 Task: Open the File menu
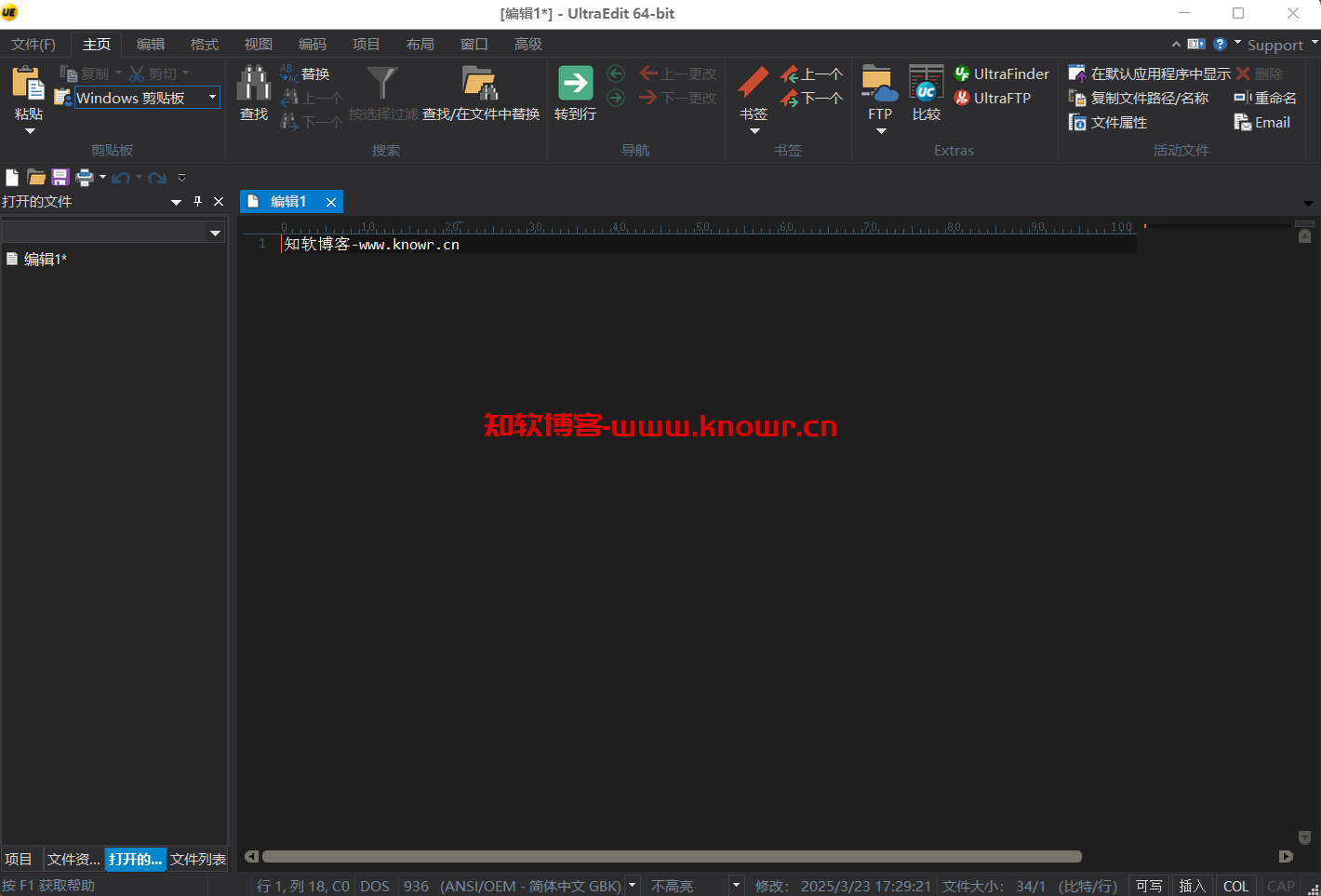[x=33, y=44]
